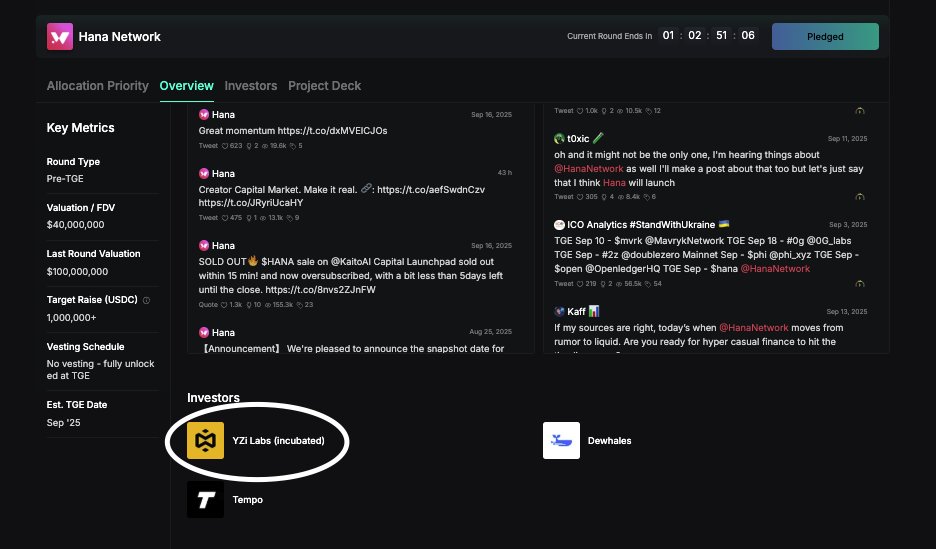This screenshot has width=936, height=549.
Task: Click the Key Metrics heading
Action: 81,128
